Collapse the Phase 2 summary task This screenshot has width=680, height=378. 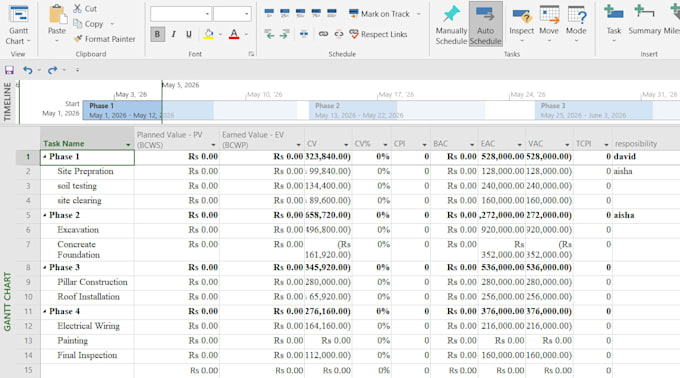point(45,215)
